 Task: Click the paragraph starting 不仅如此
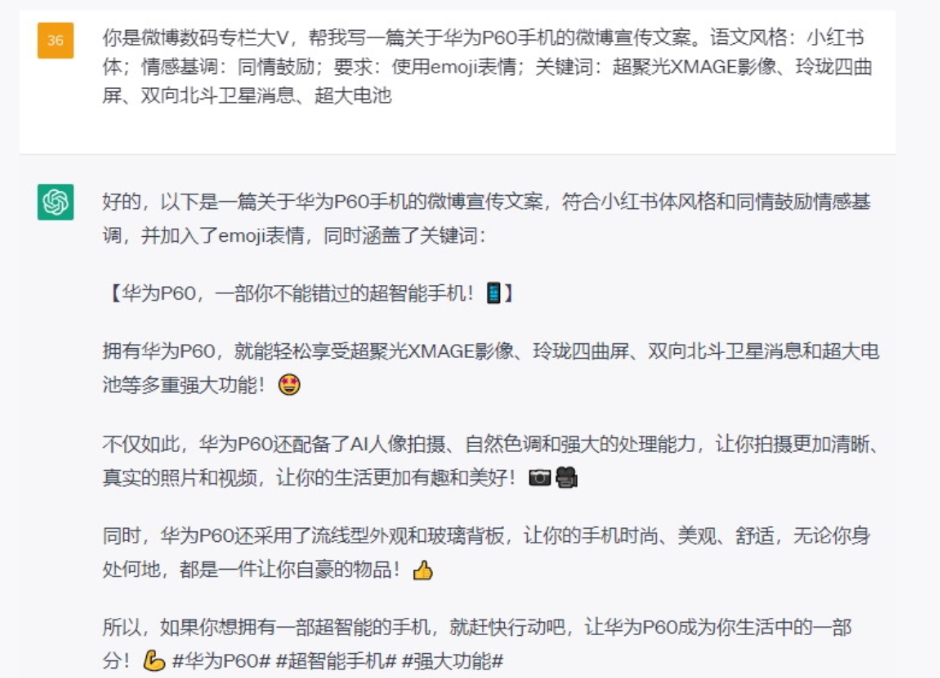pyautogui.click(x=491, y=461)
